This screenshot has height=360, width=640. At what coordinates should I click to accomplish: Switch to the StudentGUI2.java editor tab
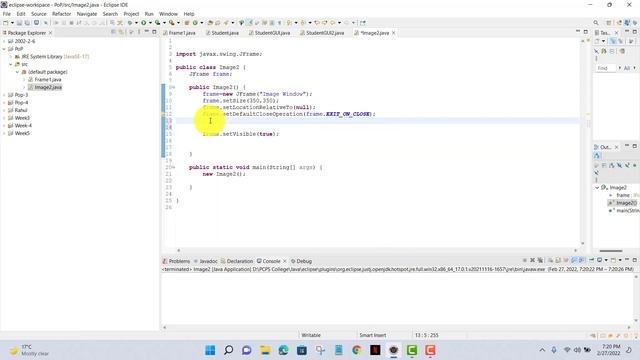click(322, 33)
